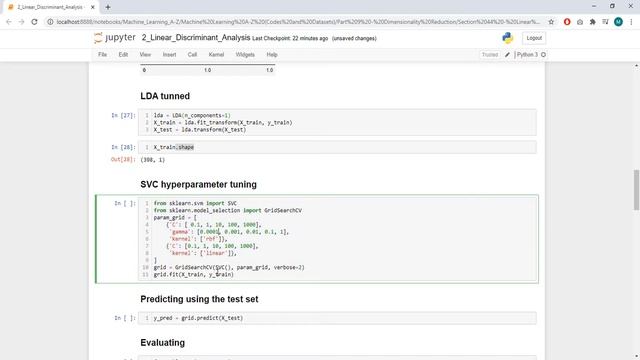640x360 pixels.
Task: Click the browser forward arrow
Action: coord(22,22)
